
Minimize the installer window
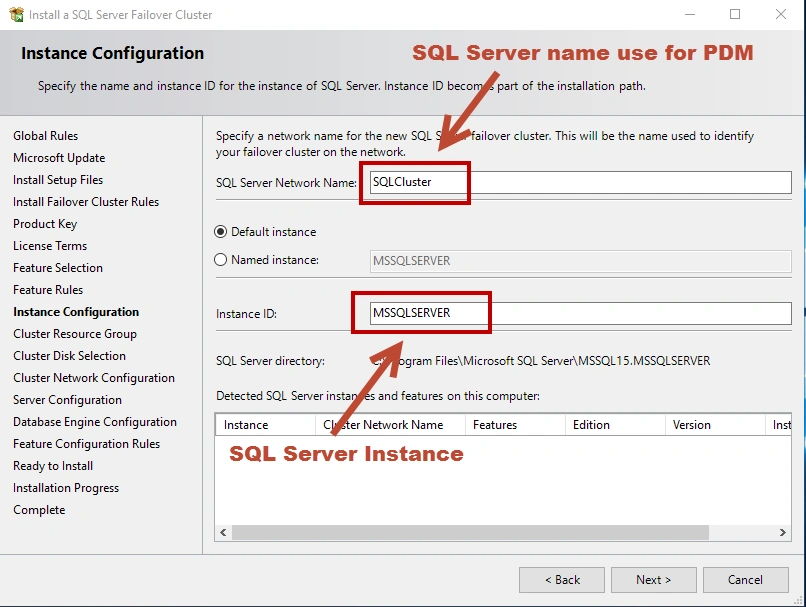tap(690, 14)
